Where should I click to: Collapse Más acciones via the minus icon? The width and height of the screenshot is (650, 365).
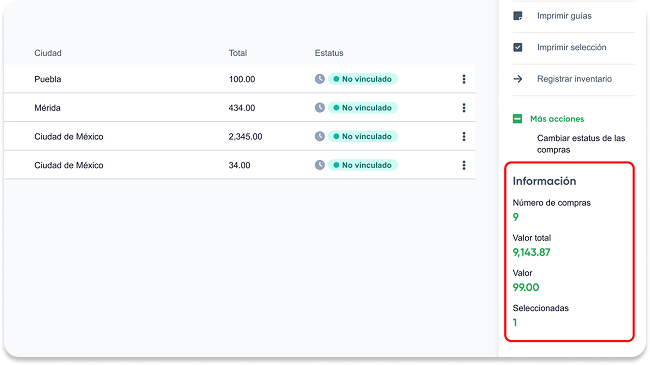(517, 119)
